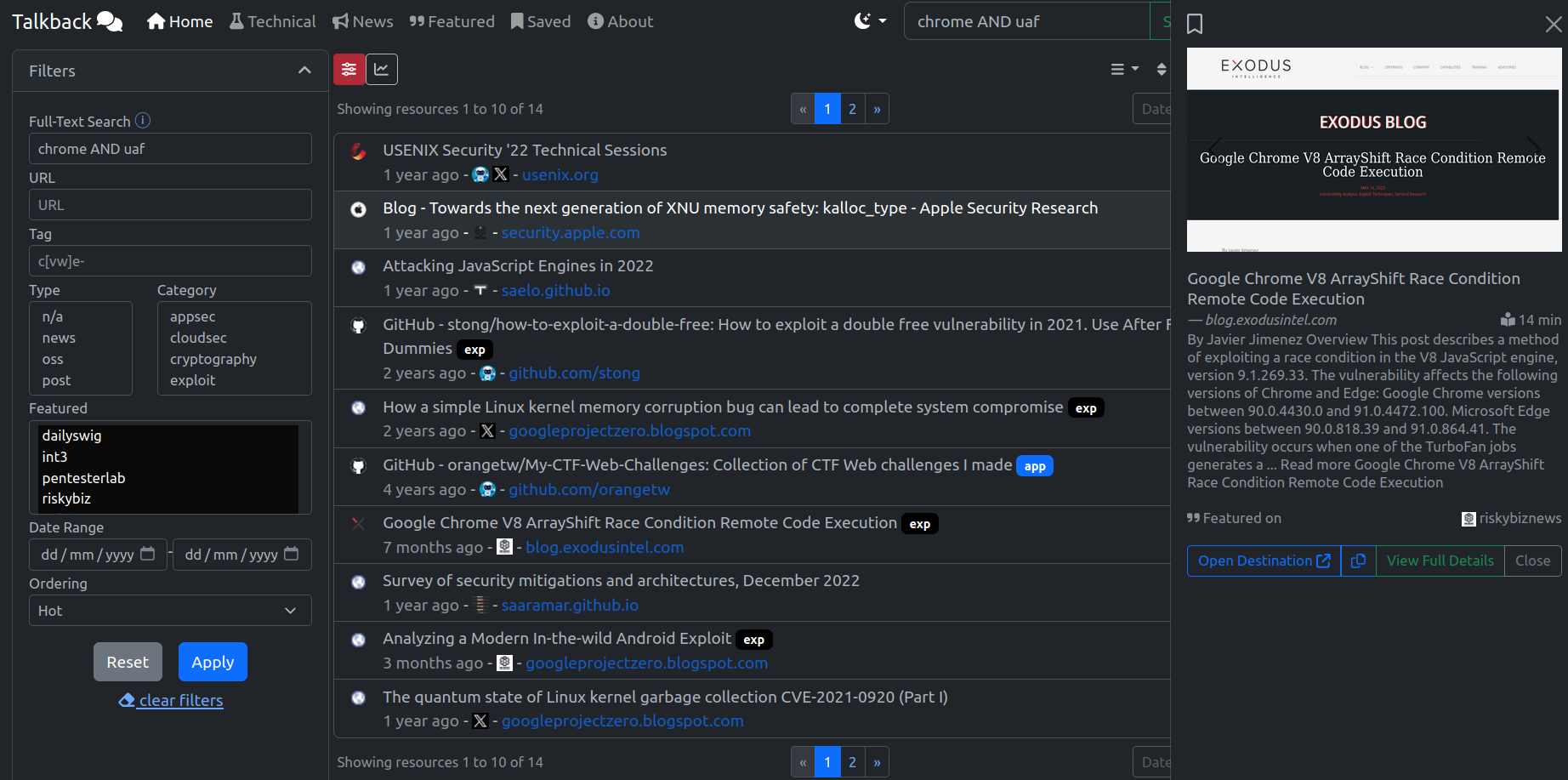The height and width of the screenshot is (780, 1568).
Task: Click the Close button in details panel
Action: (x=1532, y=561)
